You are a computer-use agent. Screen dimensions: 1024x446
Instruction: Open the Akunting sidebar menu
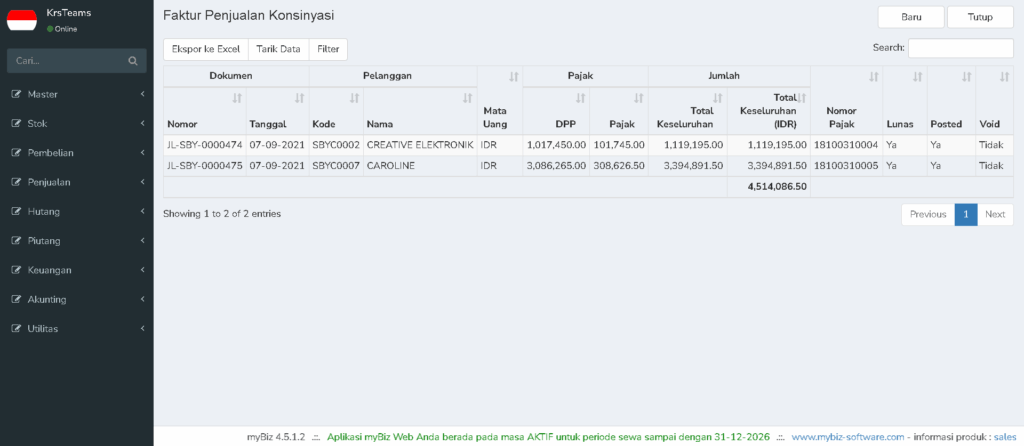76,300
